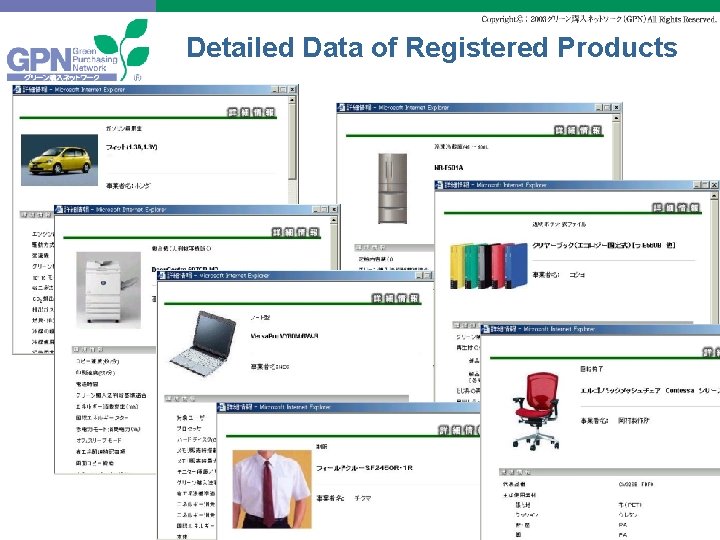Viewport: 720px width, 540px height.
Task: Click the 'Detailed Data of Registered Products' heading
Action: [432, 48]
